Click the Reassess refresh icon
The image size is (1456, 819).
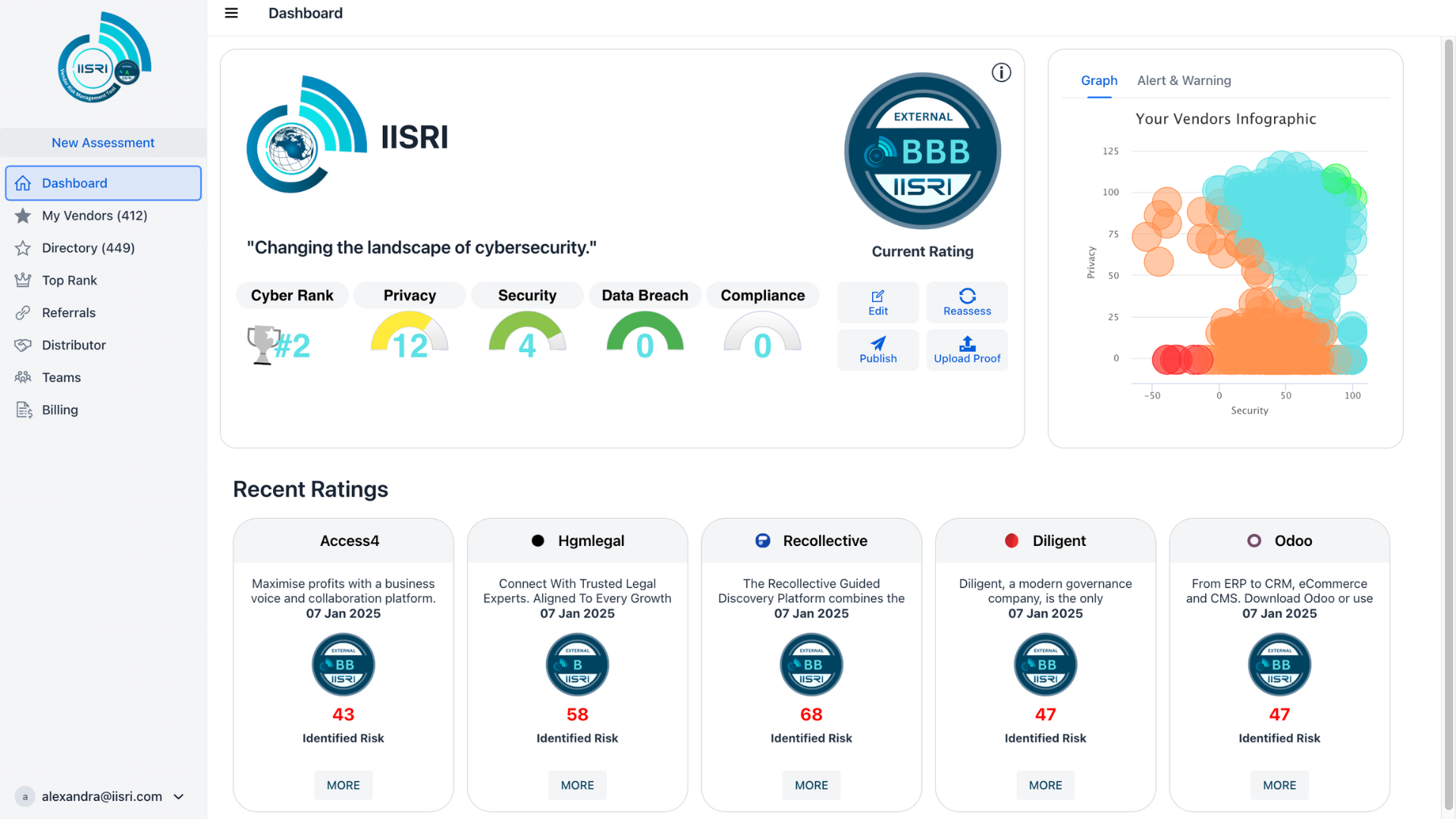pos(967,296)
